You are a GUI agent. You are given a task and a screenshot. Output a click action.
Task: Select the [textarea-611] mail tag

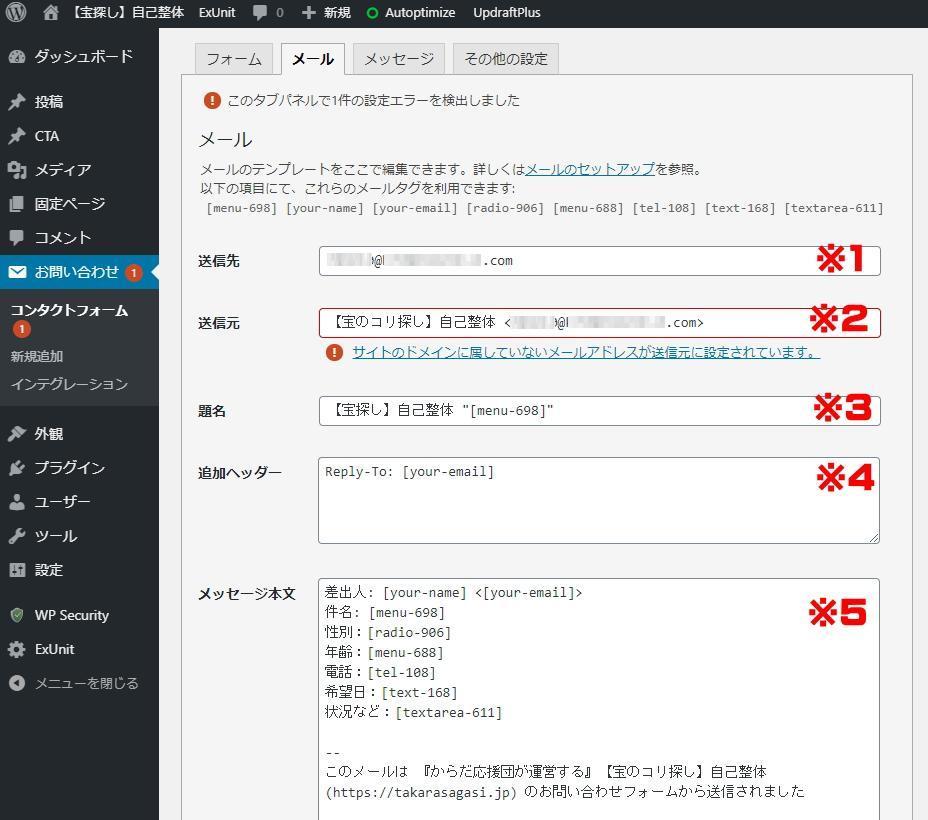(x=833, y=208)
